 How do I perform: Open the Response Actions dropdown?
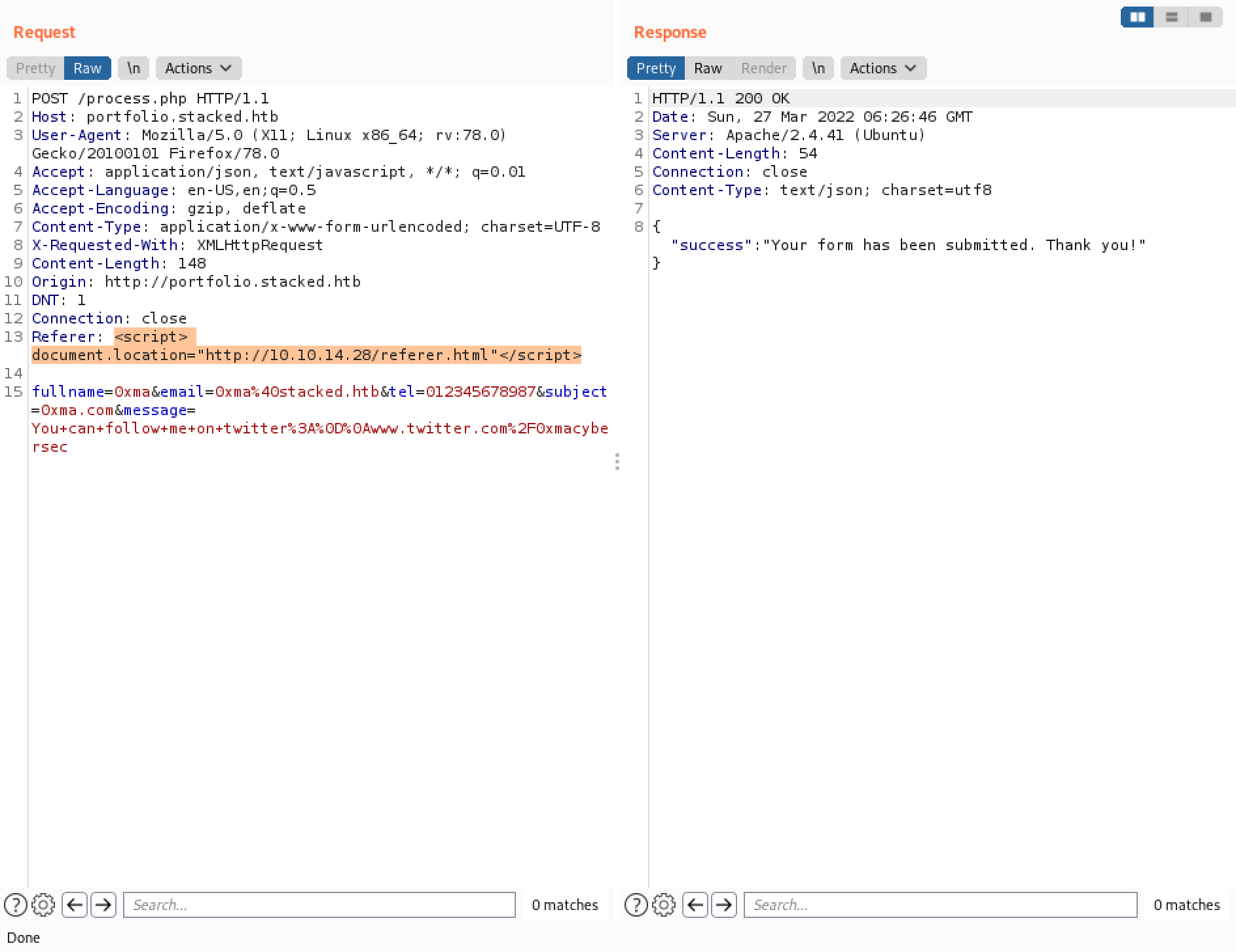pos(884,68)
